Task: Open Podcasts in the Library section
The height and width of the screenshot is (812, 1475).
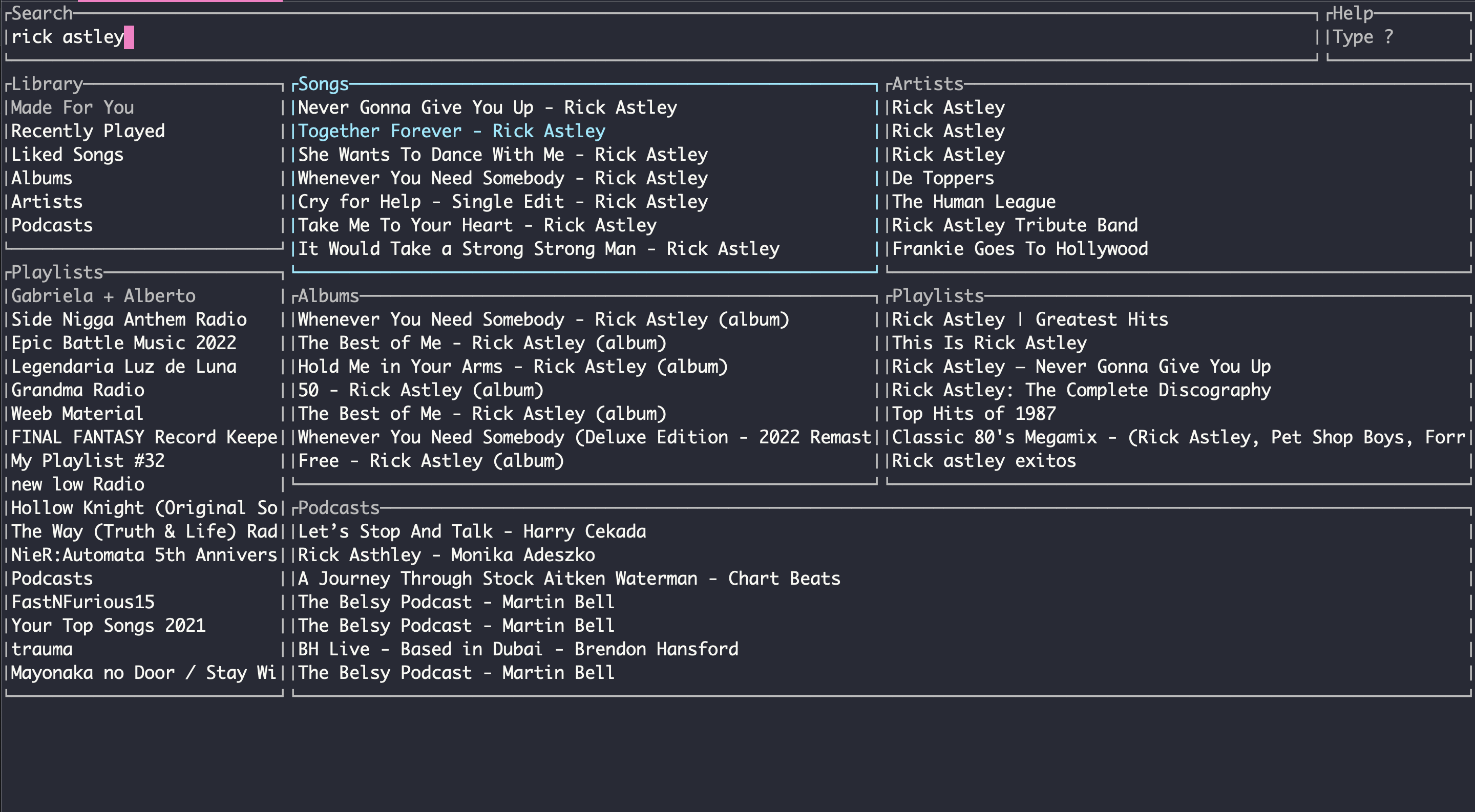Action: (x=52, y=225)
